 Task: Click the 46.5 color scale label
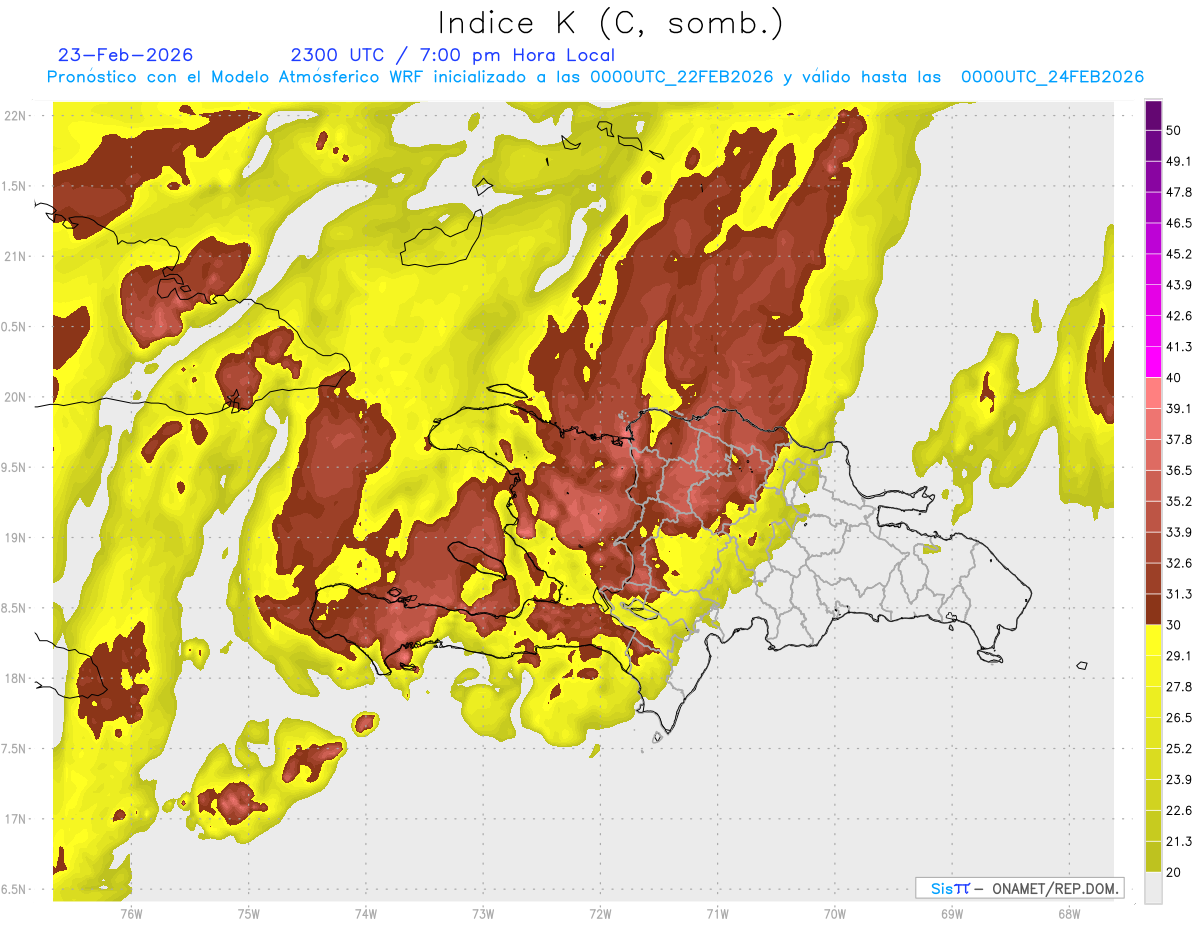1179,223
